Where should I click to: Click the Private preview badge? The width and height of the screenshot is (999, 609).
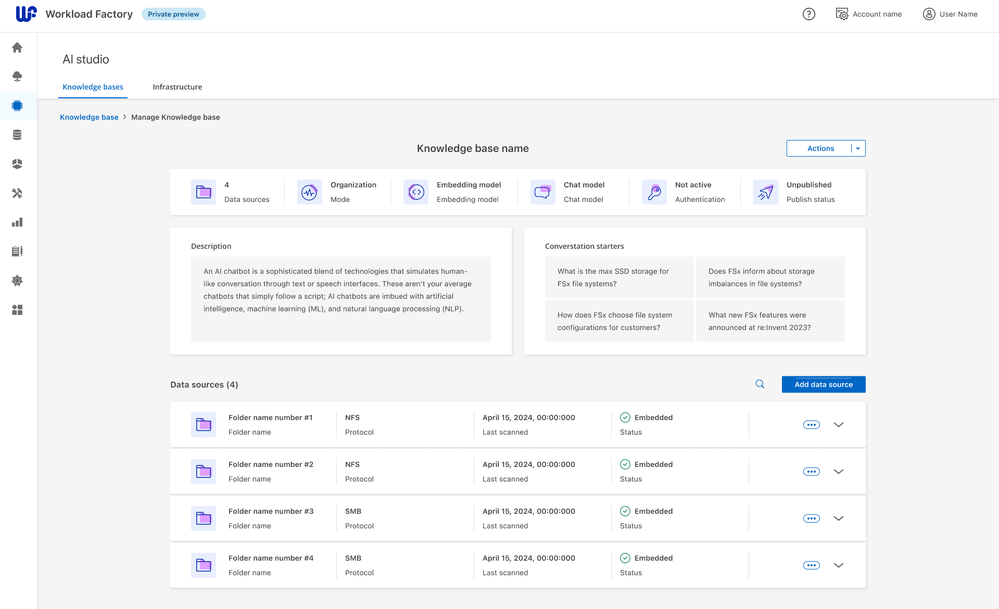pyautogui.click(x=173, y=14)
